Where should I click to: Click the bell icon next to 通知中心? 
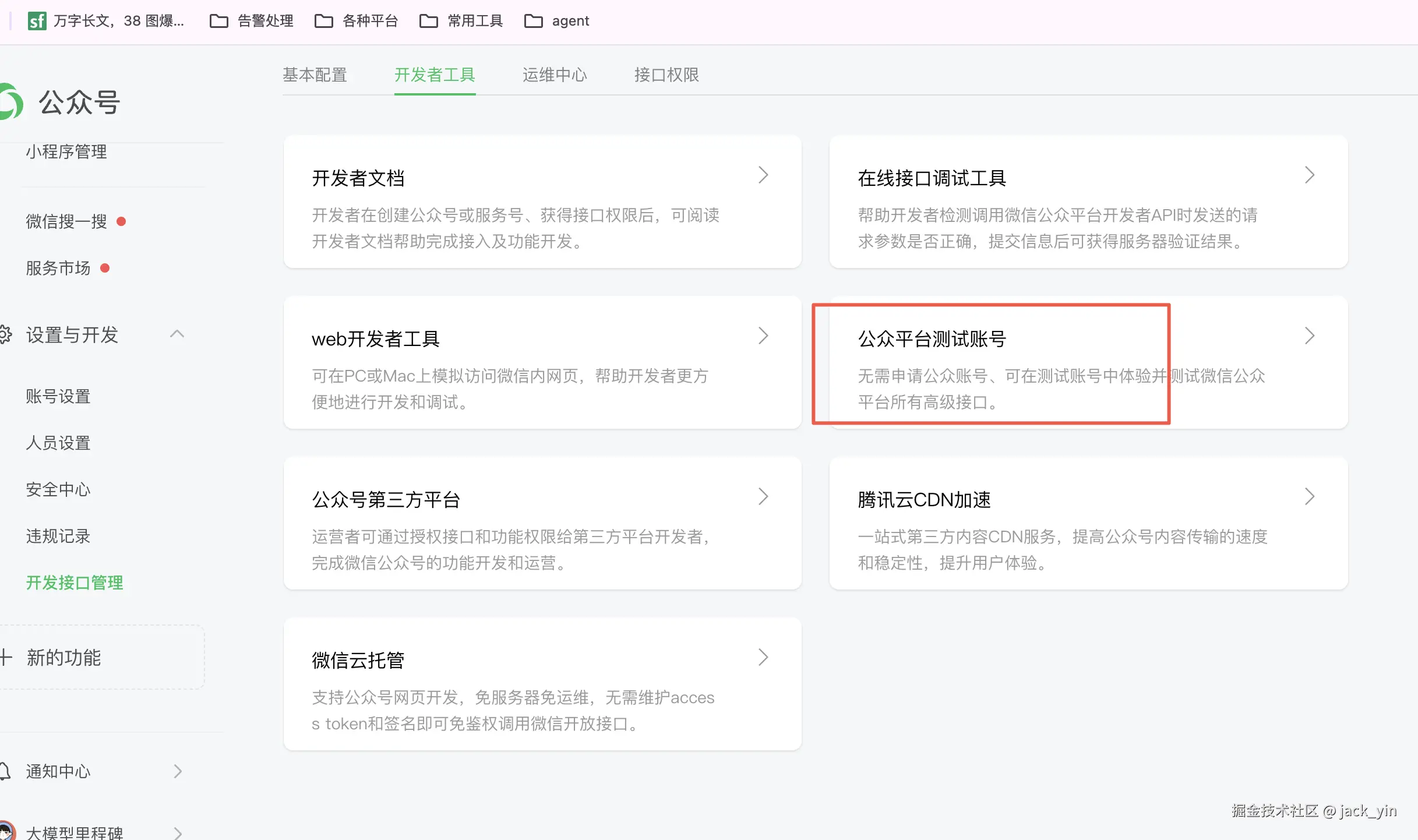click(5, 771)
